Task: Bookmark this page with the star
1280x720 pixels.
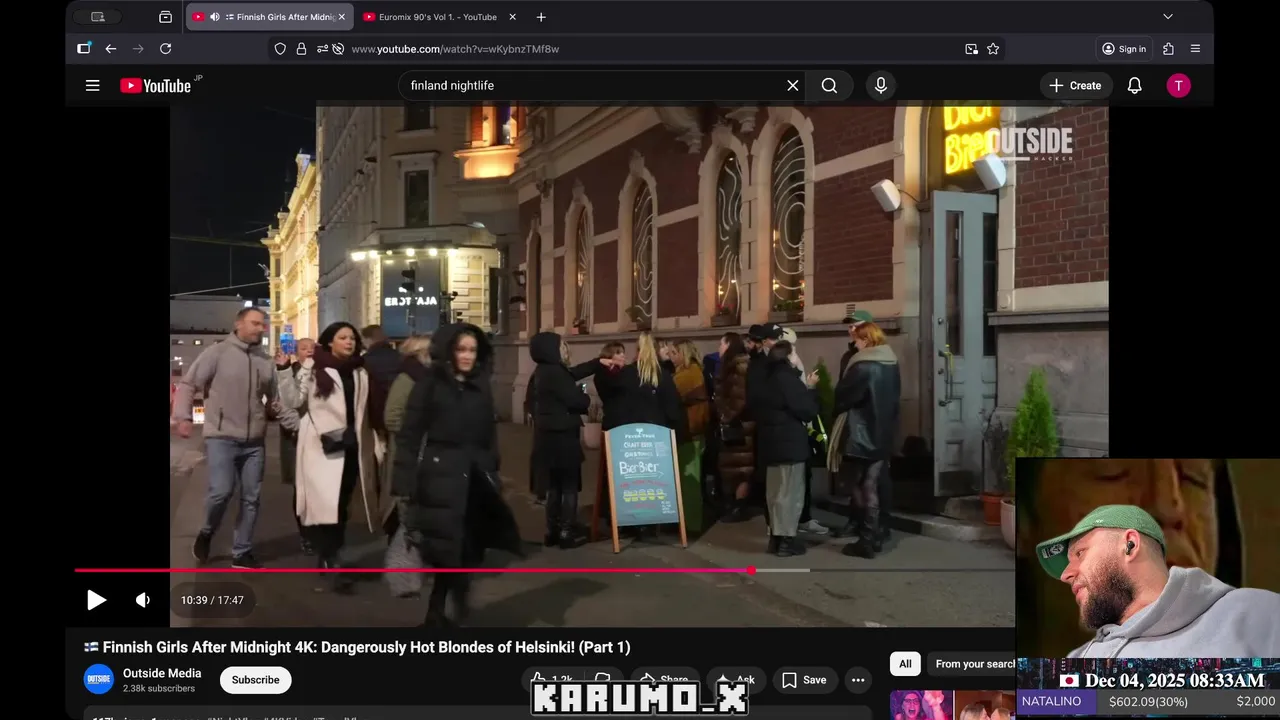Action: [x=993, y=49]
